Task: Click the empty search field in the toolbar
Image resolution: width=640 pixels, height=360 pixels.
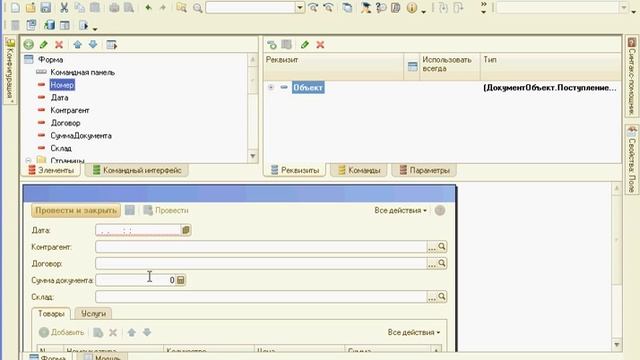Action: (251, 7)
